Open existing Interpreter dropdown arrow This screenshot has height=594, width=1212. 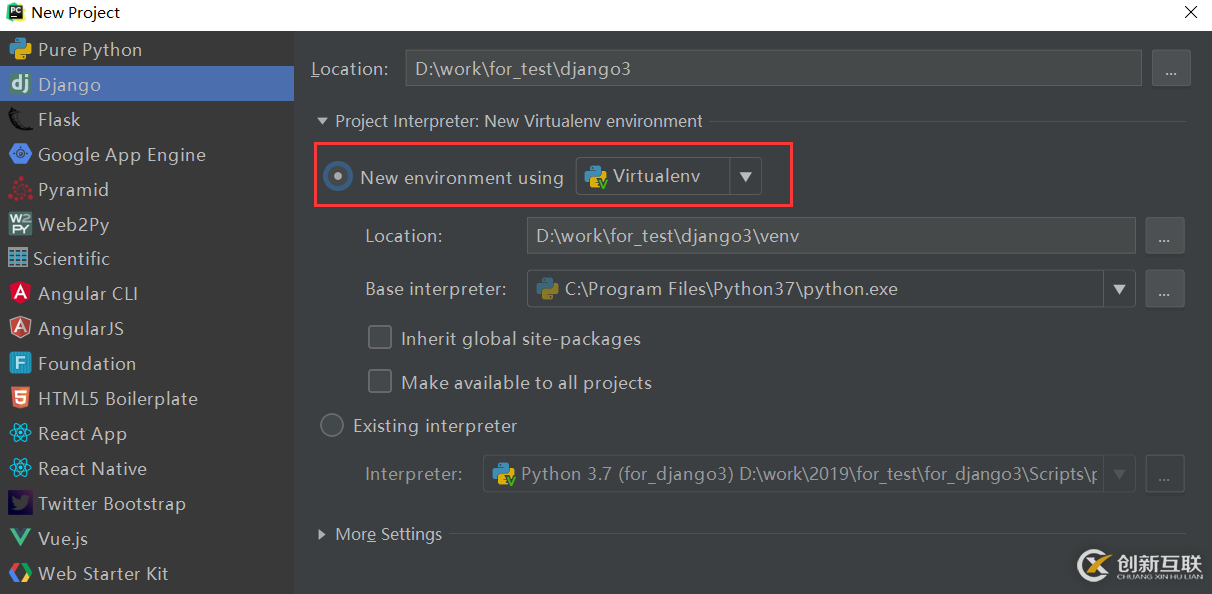[1120, 474]
